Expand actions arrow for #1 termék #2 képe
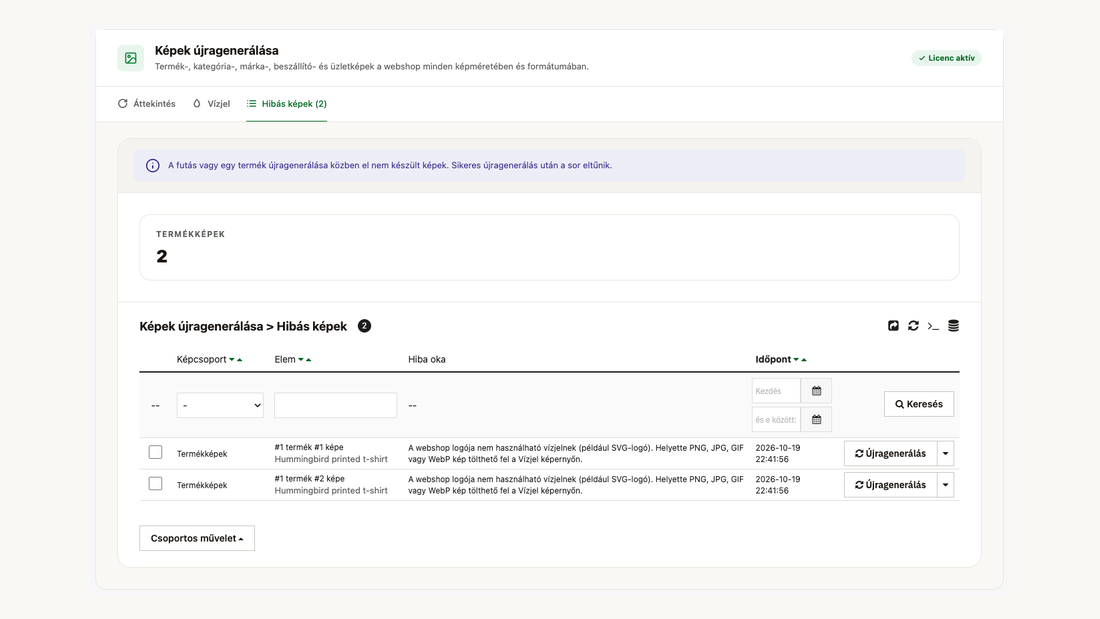 click(946, 485)
